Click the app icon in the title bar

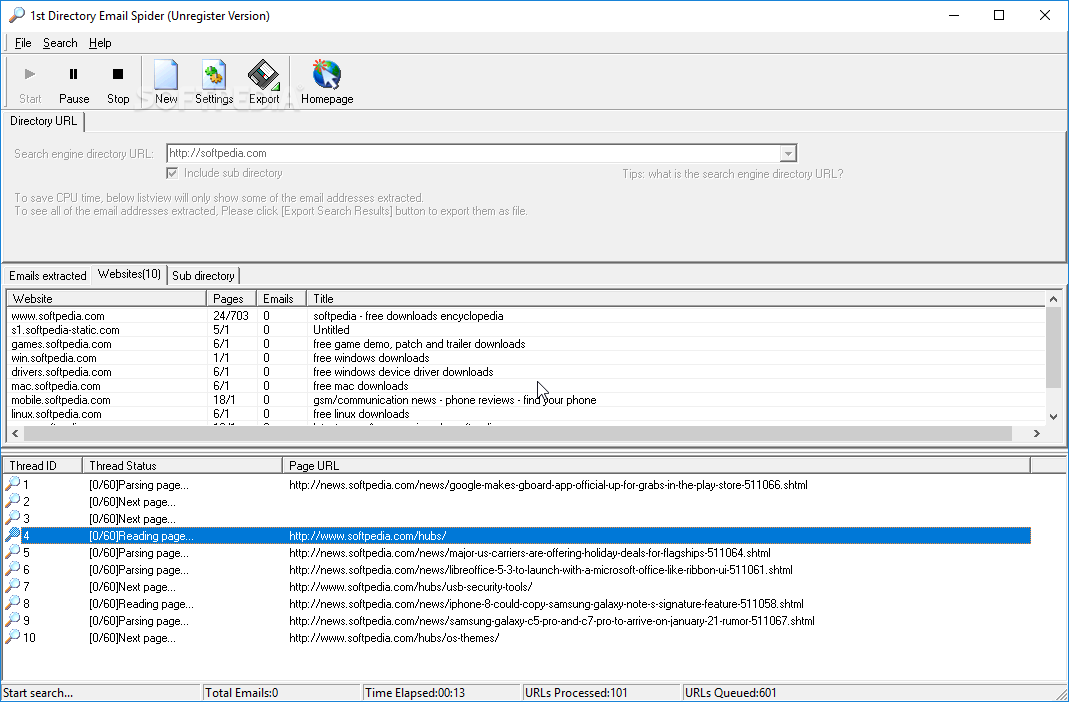(x=16, y=15)
